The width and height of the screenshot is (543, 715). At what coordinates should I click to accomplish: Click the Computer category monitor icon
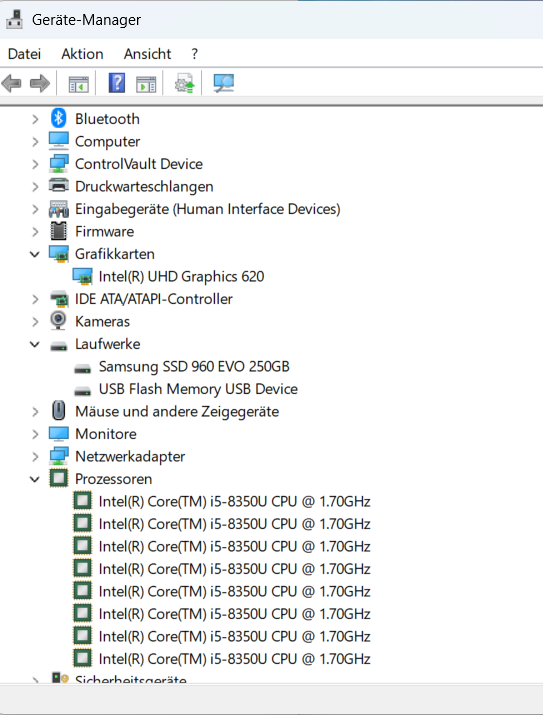(x=59, y=141)
